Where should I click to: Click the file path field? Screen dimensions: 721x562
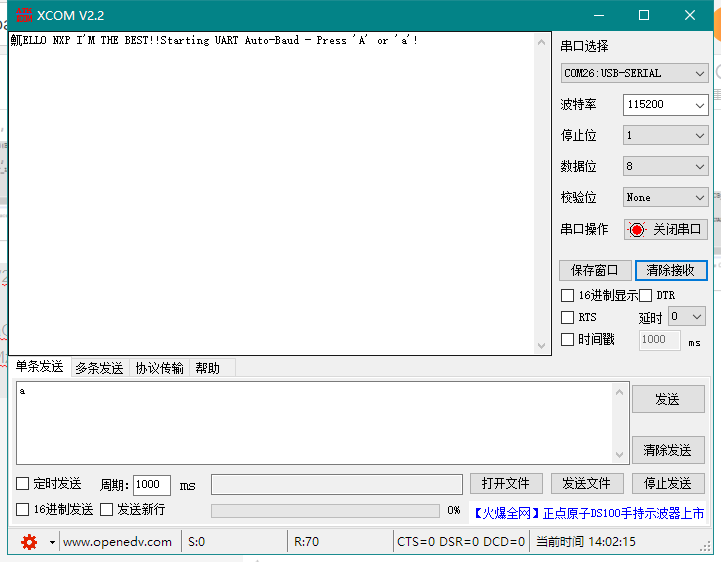337,484
